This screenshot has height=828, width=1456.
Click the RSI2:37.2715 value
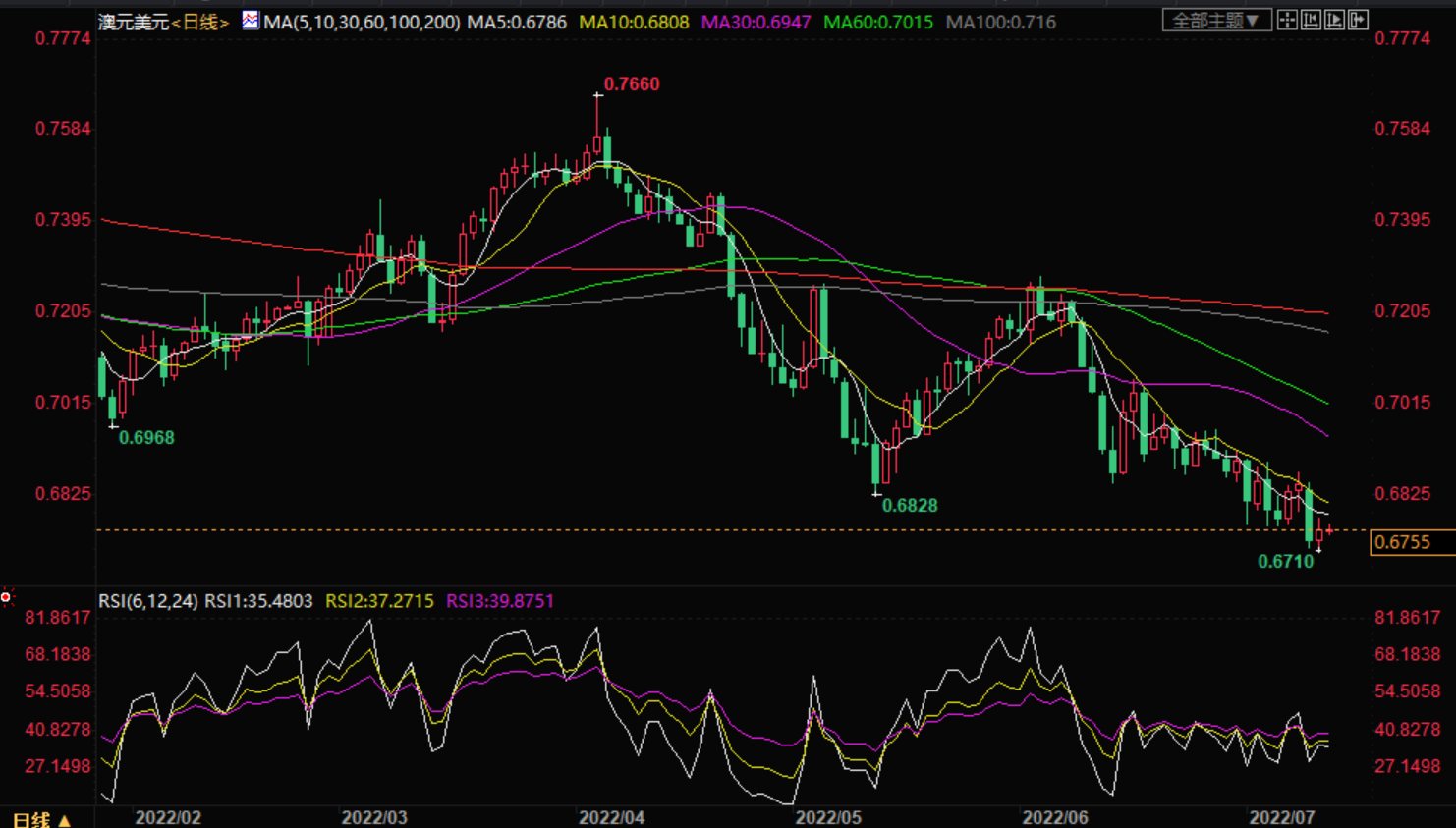pos(379,601)
